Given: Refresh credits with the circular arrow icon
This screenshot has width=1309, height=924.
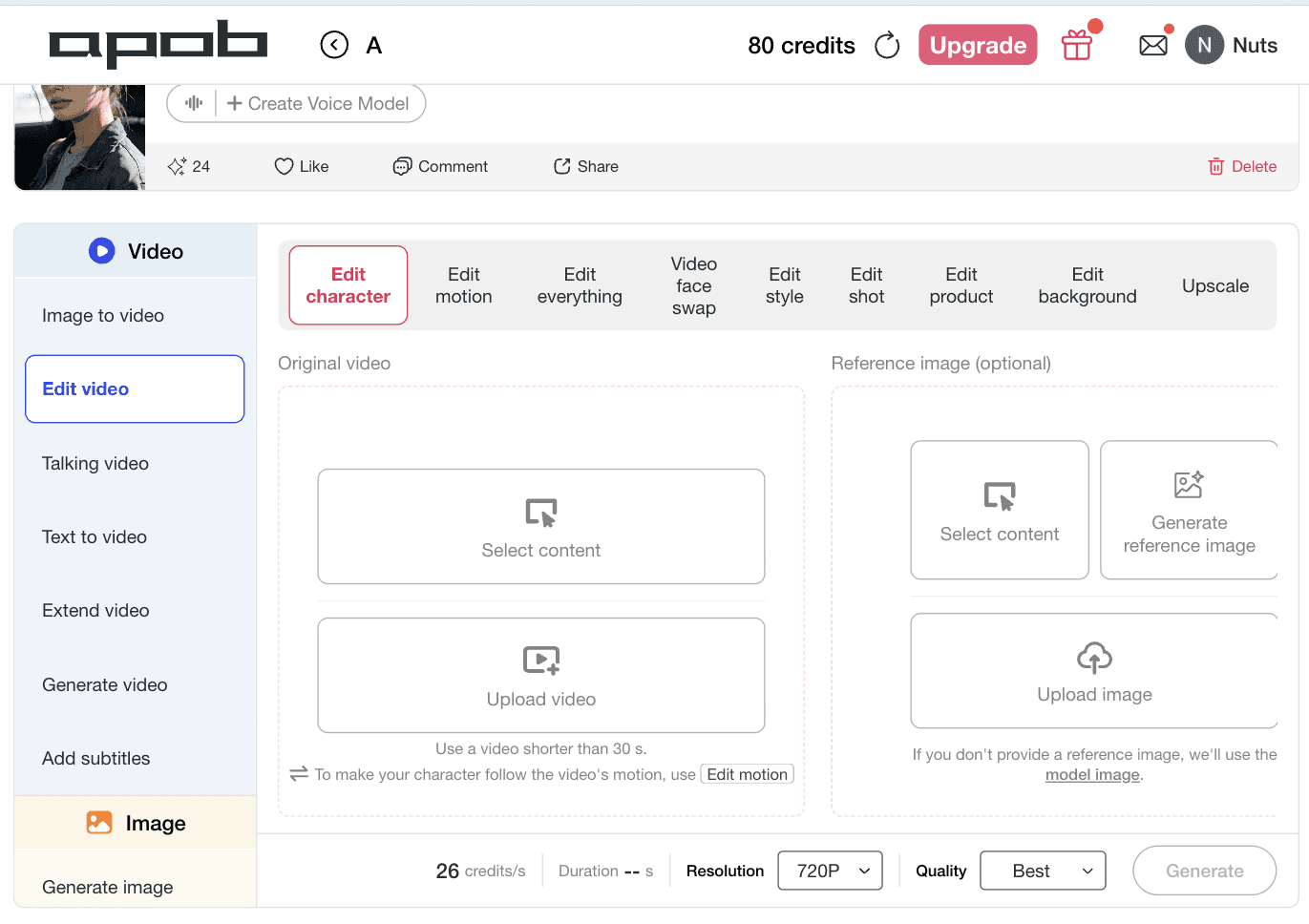Looking at the screenshot, I should pos(887,45).
